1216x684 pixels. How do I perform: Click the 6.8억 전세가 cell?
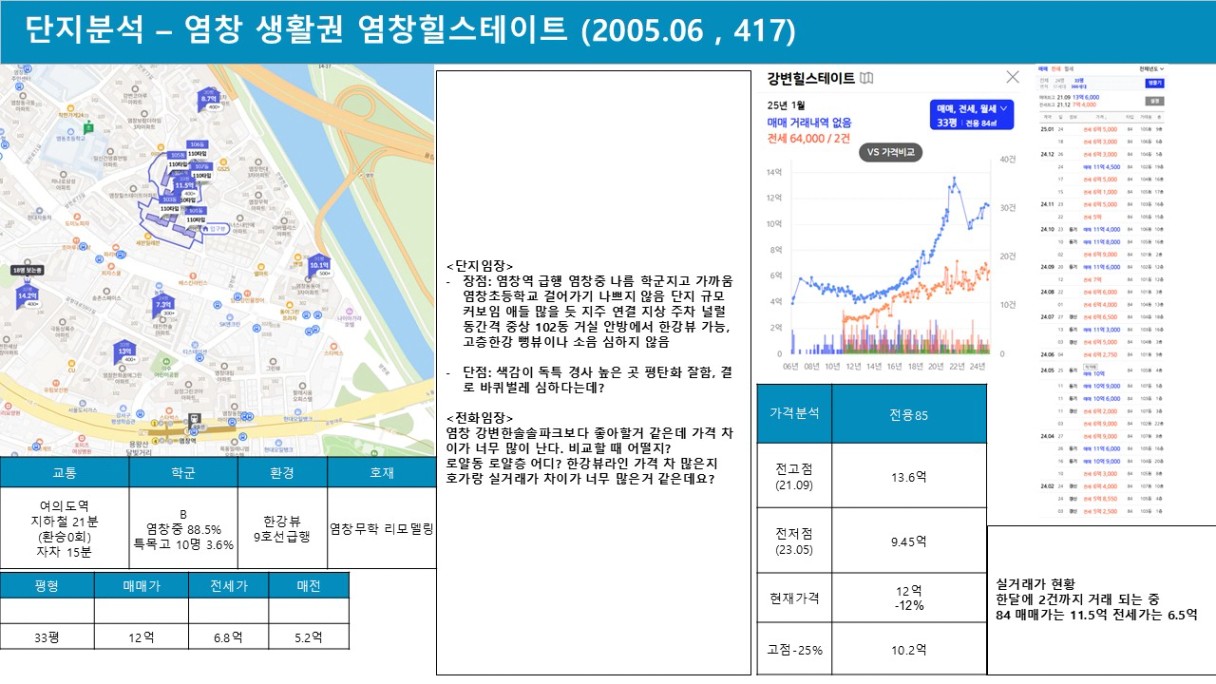point(229,637)
